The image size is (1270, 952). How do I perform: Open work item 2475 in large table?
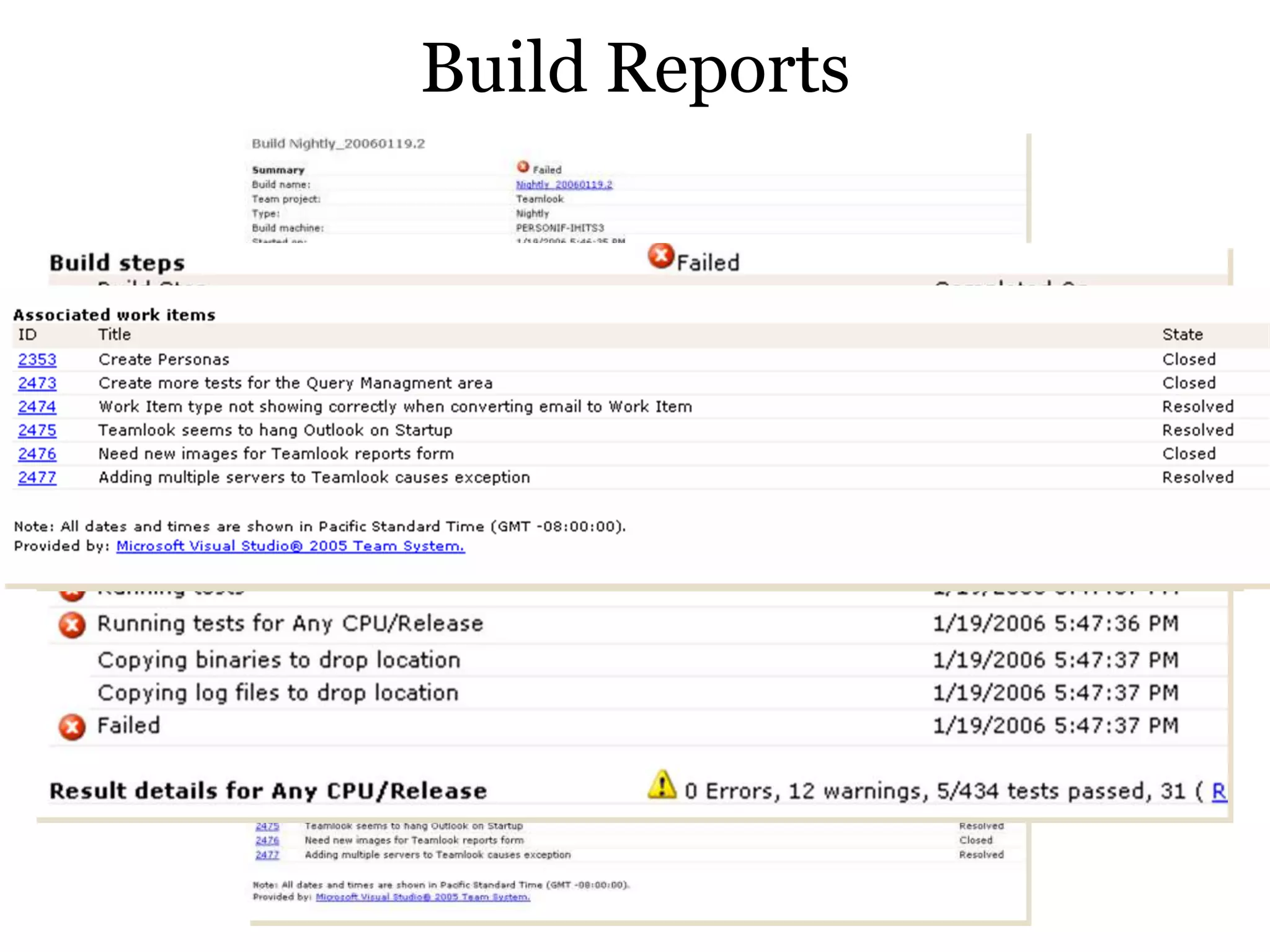pos(37,430)
